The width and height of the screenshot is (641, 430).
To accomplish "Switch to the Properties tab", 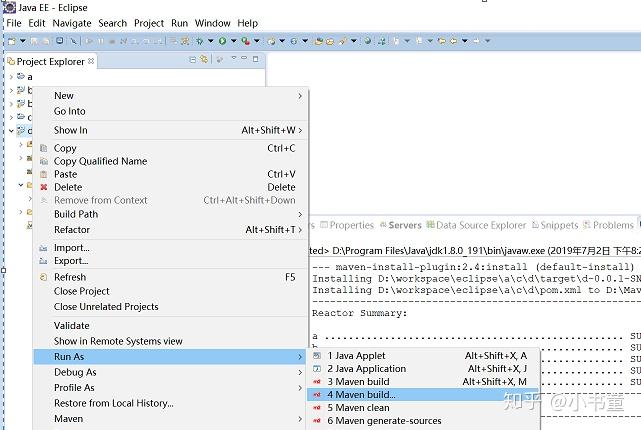I will (x=347, y=225).
